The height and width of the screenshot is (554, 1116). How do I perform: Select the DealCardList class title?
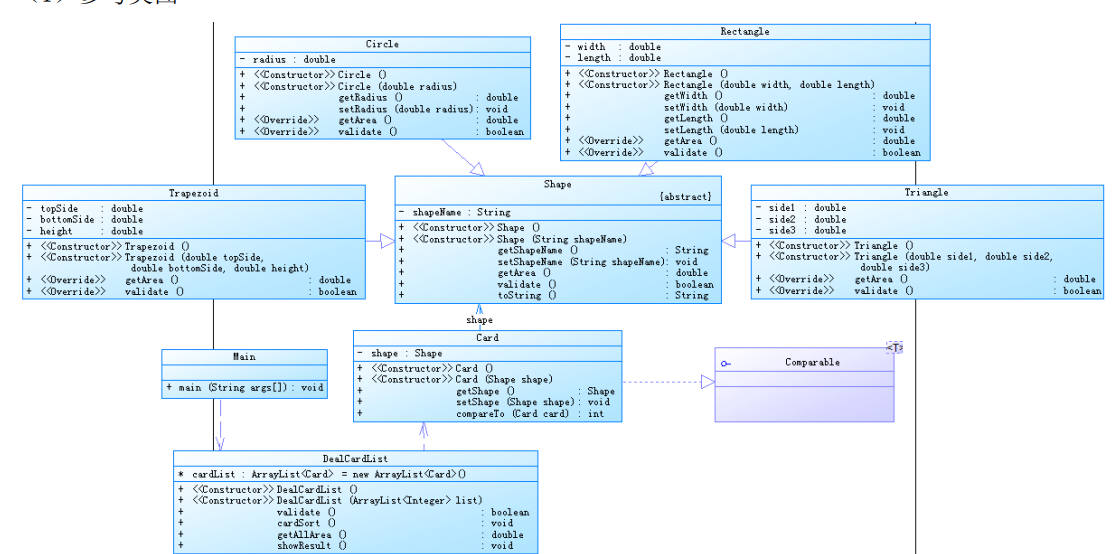click(x=354, y=459)
